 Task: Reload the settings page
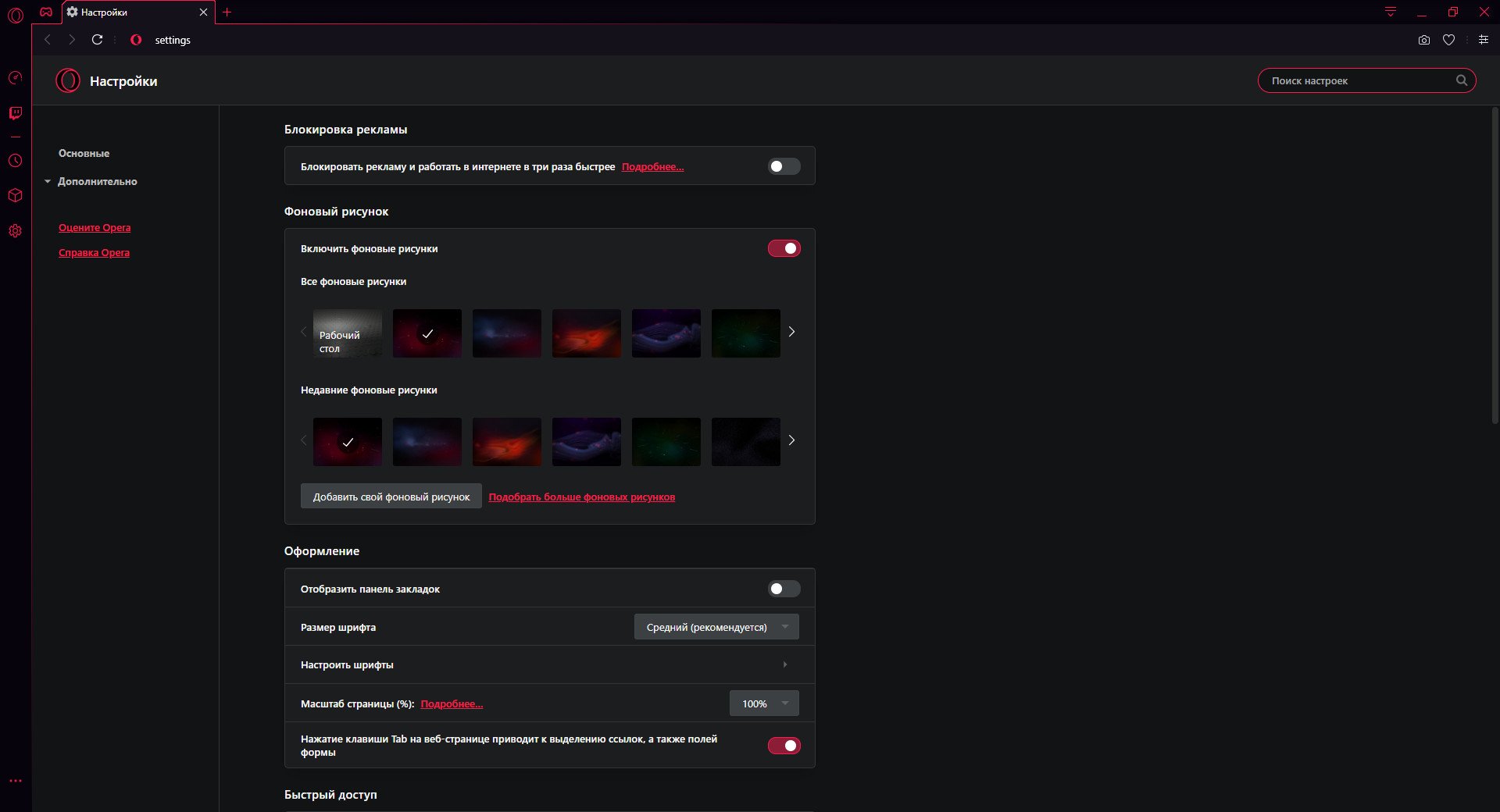97,40
